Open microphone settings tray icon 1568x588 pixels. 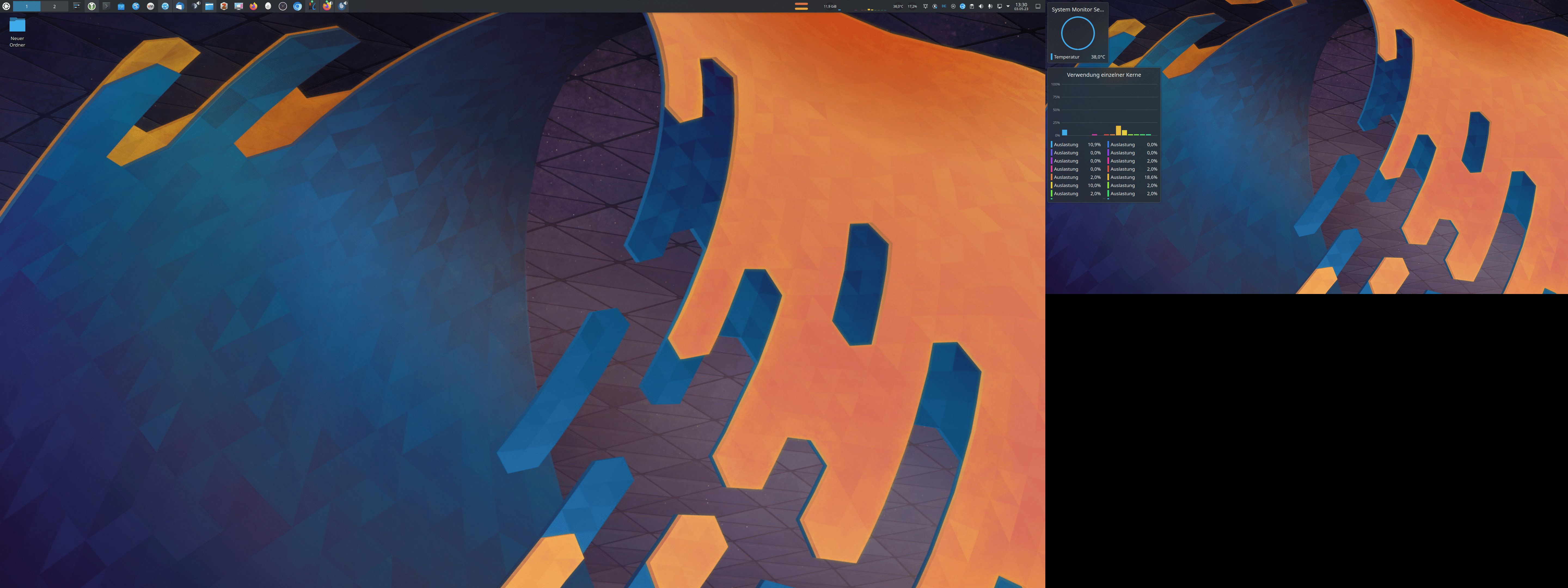click(990, 6)
